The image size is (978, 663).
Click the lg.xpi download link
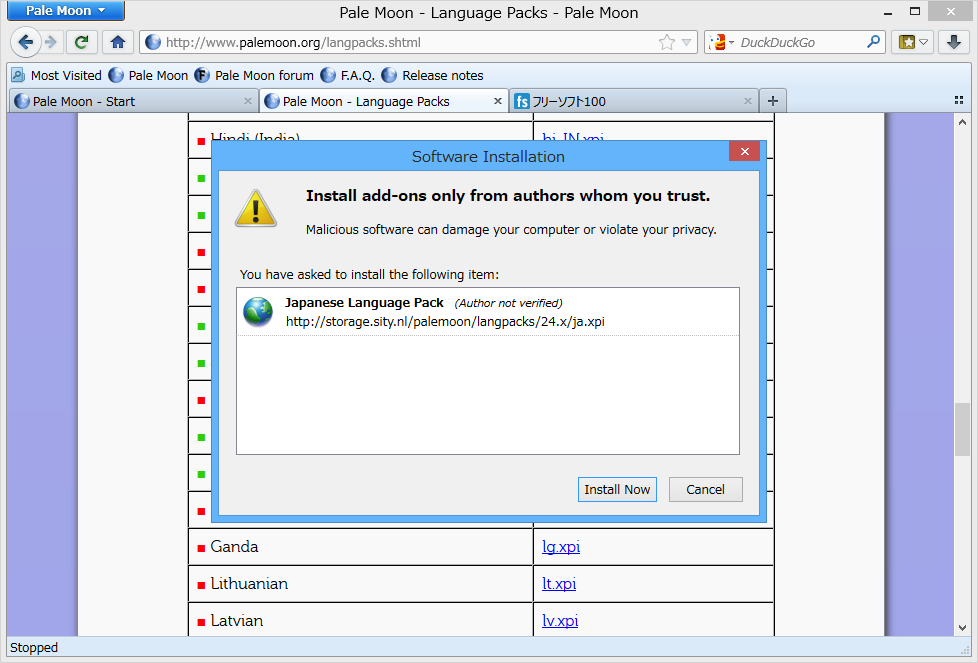pos(561,547)
